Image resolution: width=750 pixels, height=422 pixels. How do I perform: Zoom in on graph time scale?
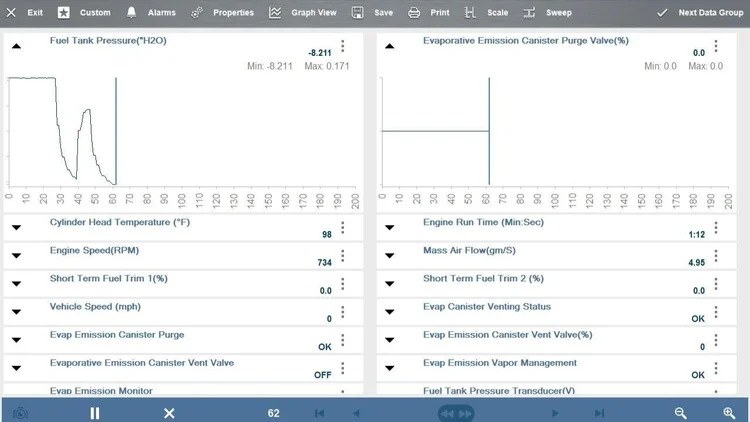729,413
